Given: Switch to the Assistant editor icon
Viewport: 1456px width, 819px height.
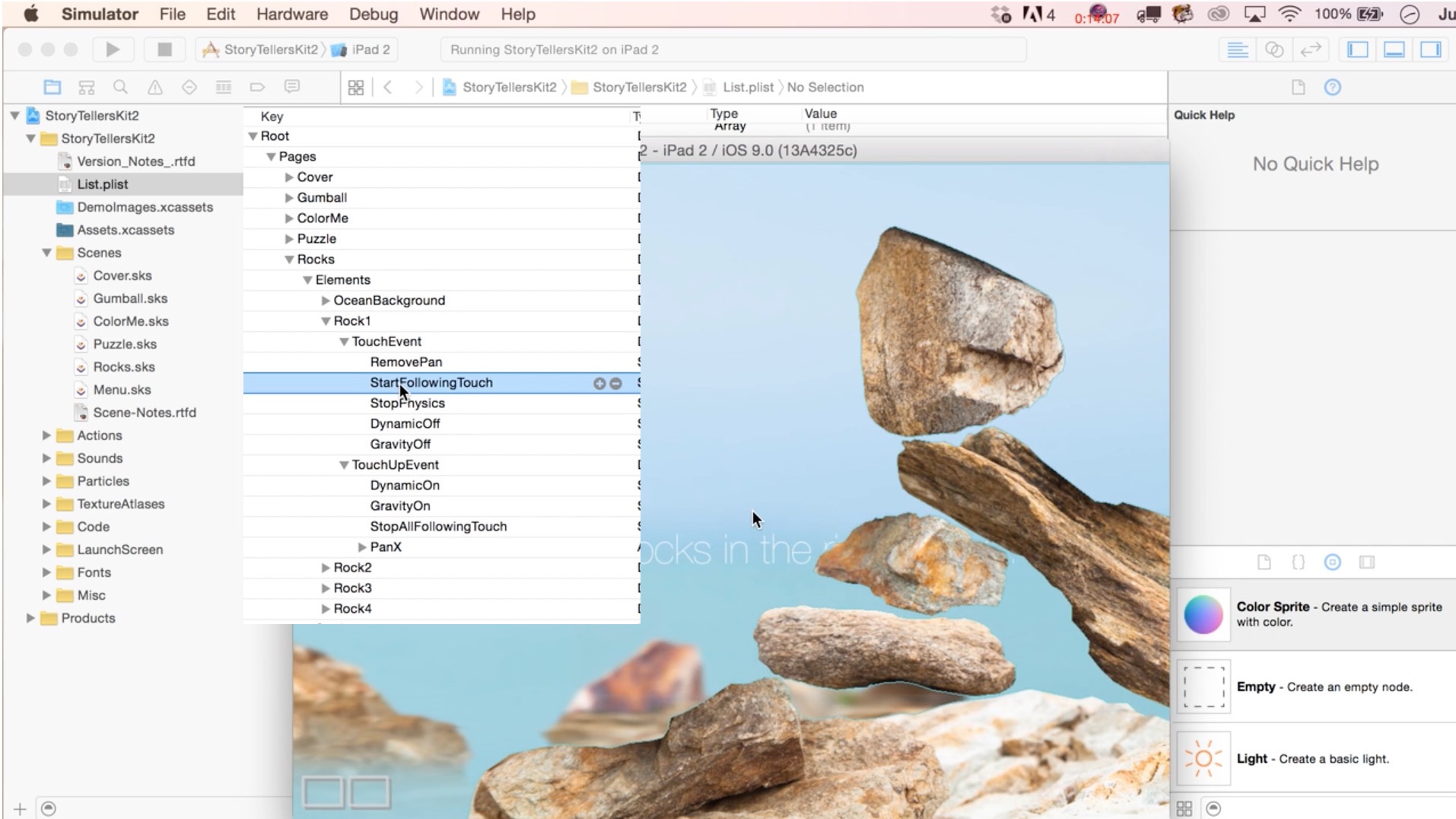Looking at the screenshot, I should pyautogui.click(x=1274, y=50).
